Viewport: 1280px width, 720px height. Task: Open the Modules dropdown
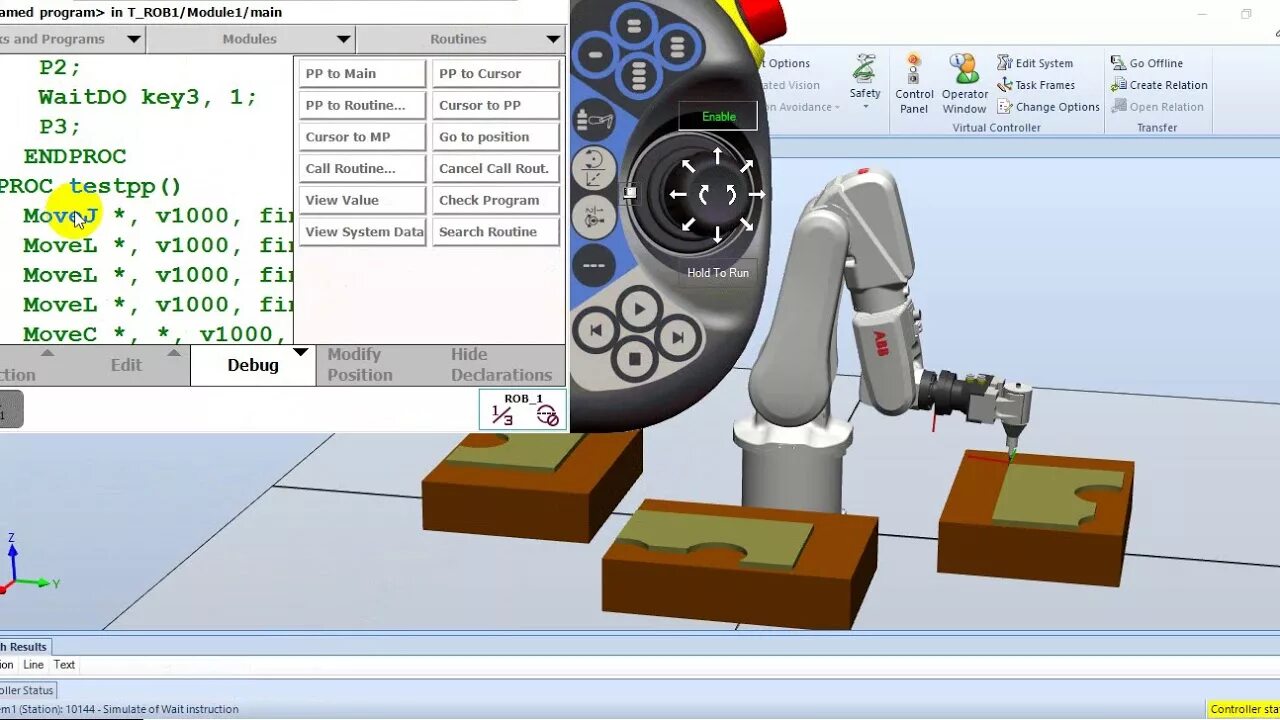pos(251,39)
